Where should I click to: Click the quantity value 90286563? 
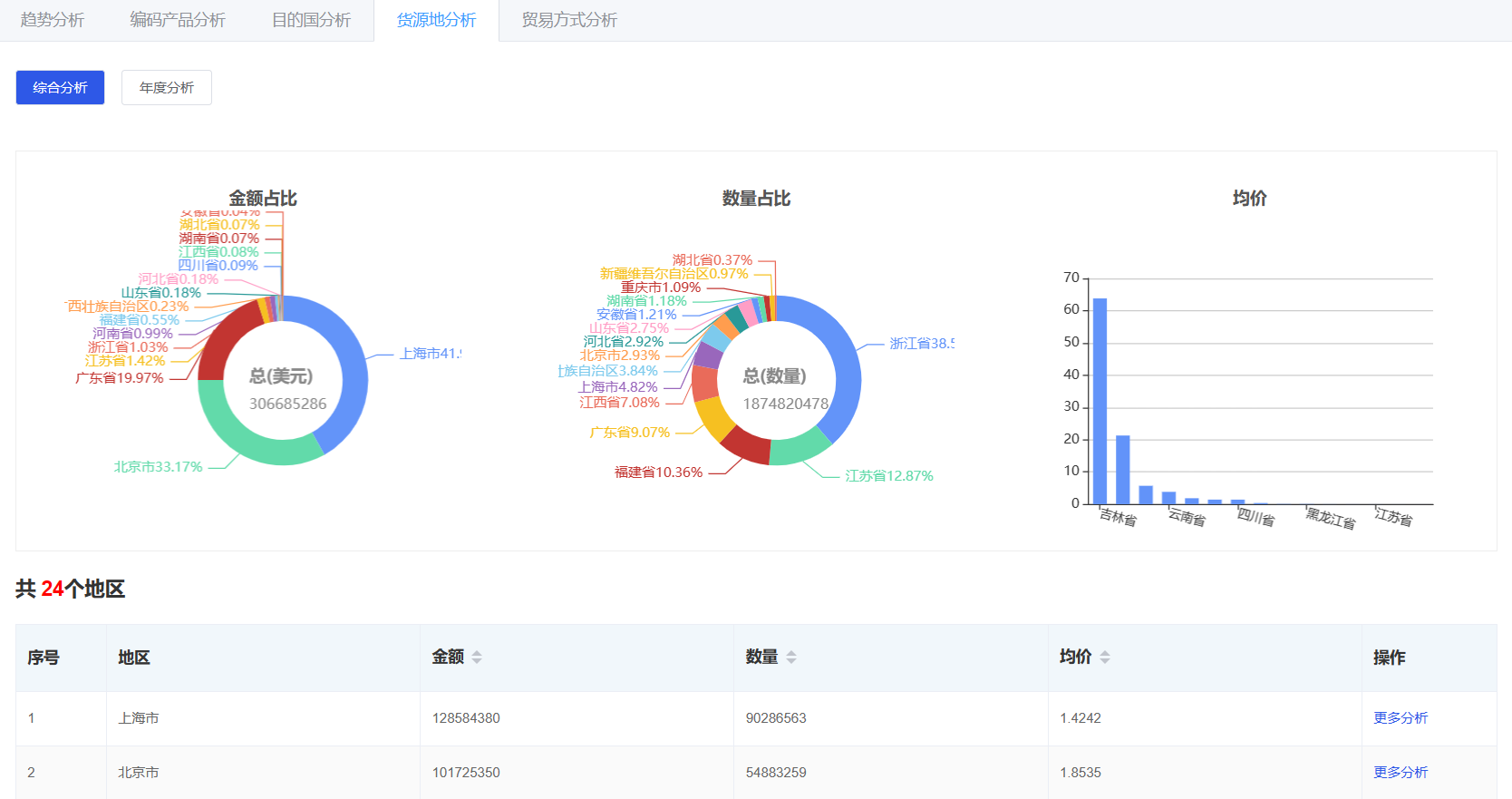(776, 717)
